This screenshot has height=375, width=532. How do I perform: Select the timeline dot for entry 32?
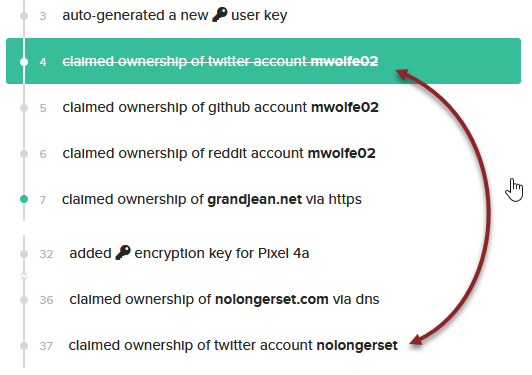click(24, 254)
